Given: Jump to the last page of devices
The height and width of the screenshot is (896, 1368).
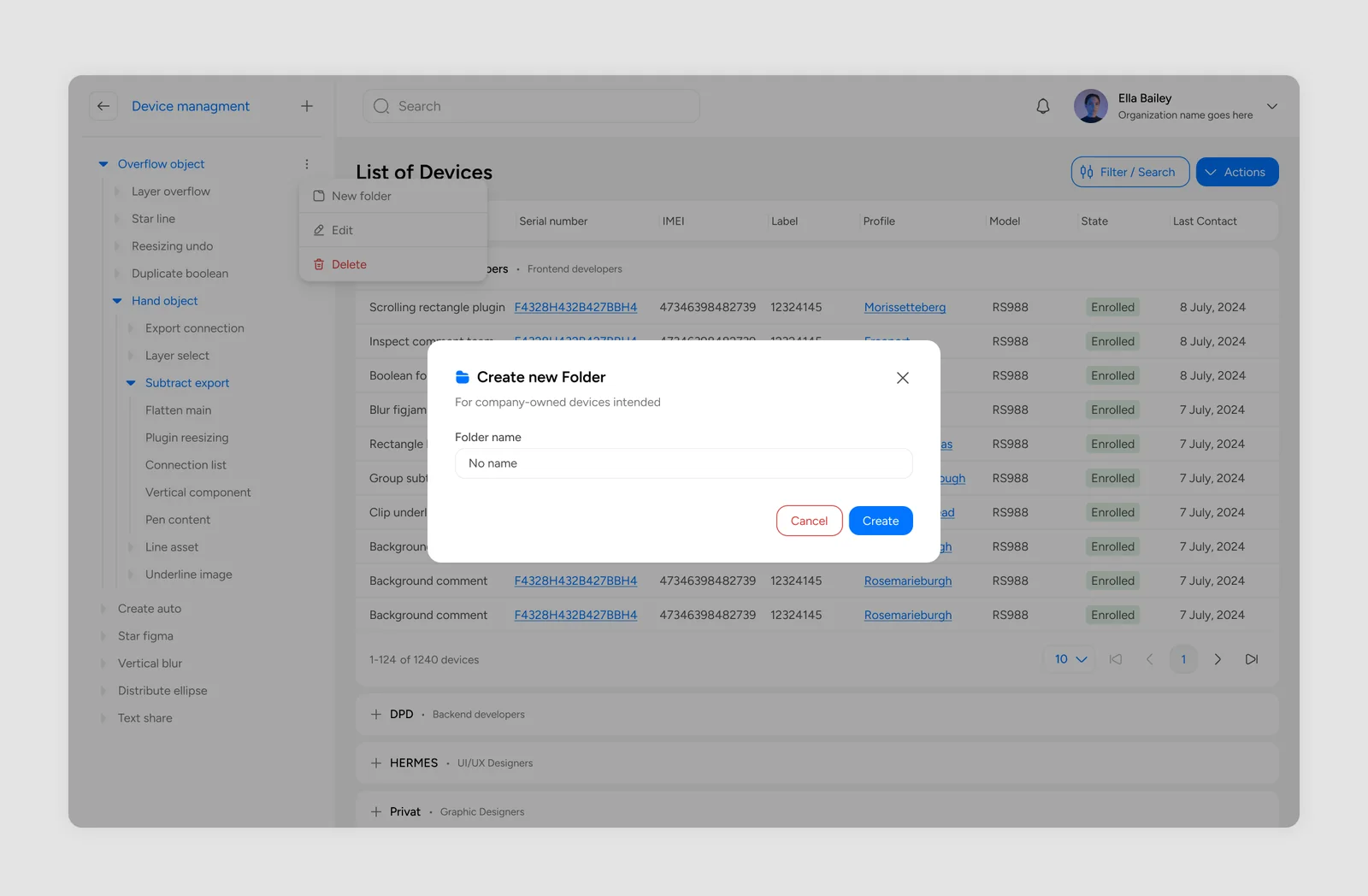Looking at the screenshot, I should [x=1252, y=659].
